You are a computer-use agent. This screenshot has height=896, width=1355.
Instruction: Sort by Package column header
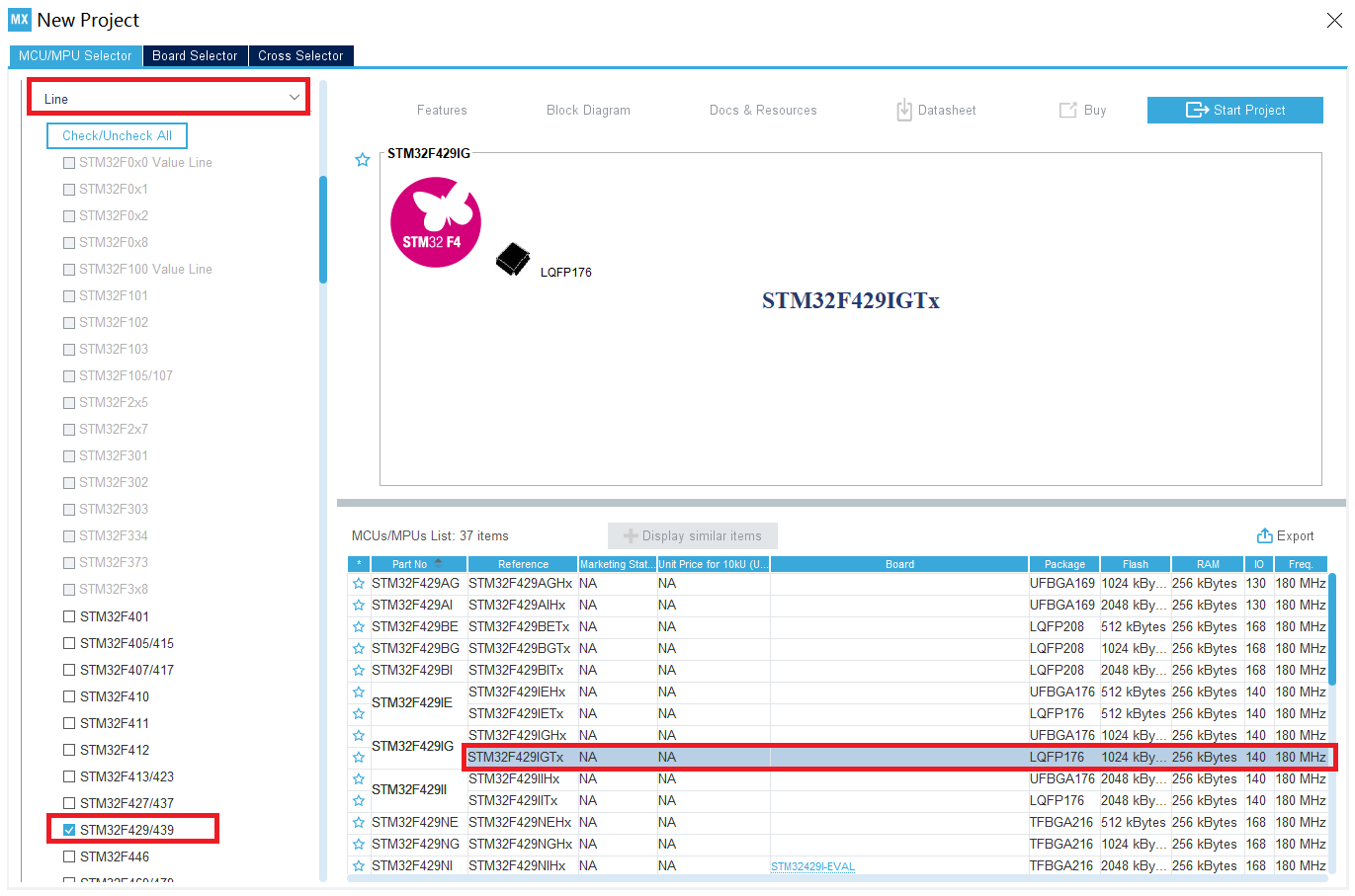1064,564
